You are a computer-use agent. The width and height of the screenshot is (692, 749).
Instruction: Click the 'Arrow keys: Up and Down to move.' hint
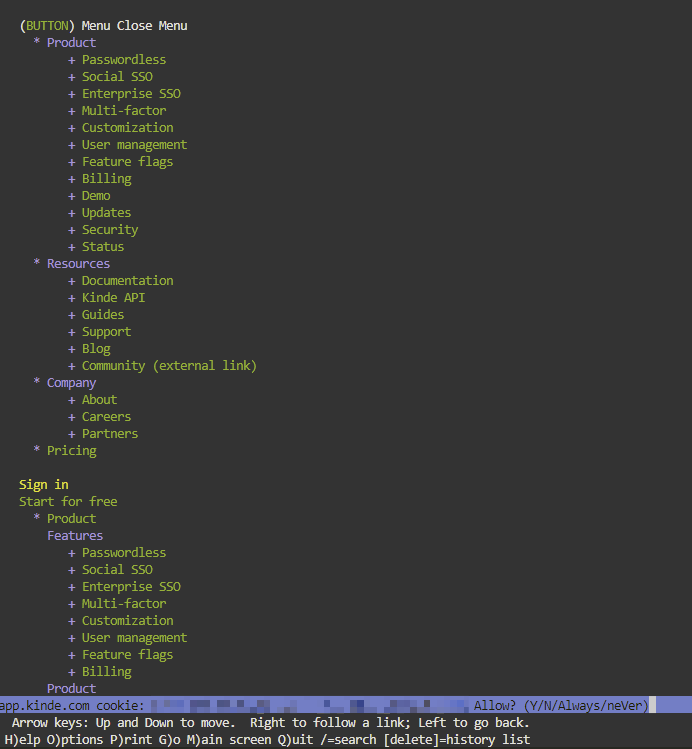(124, 723)
